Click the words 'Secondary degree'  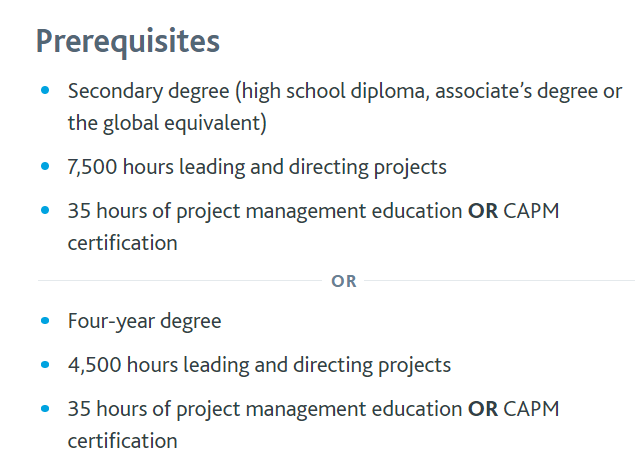click(x=149, y=91)
